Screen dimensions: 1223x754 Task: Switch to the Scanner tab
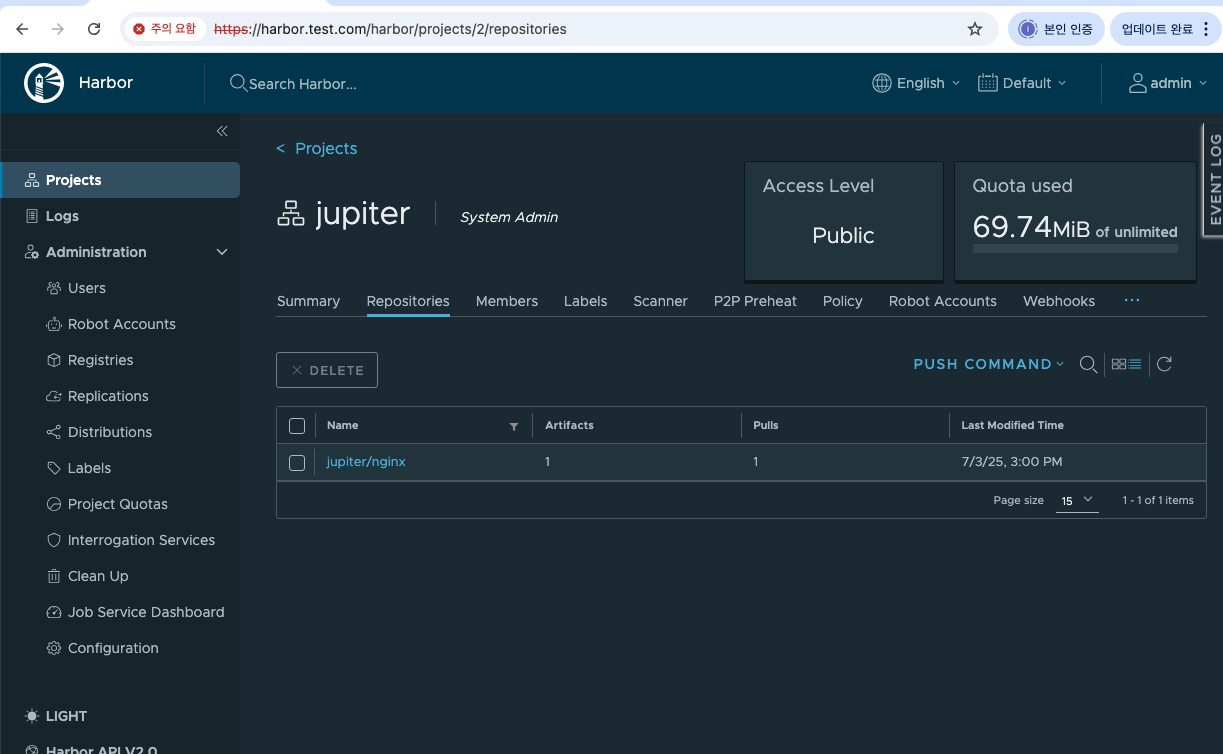click(660, 301)
